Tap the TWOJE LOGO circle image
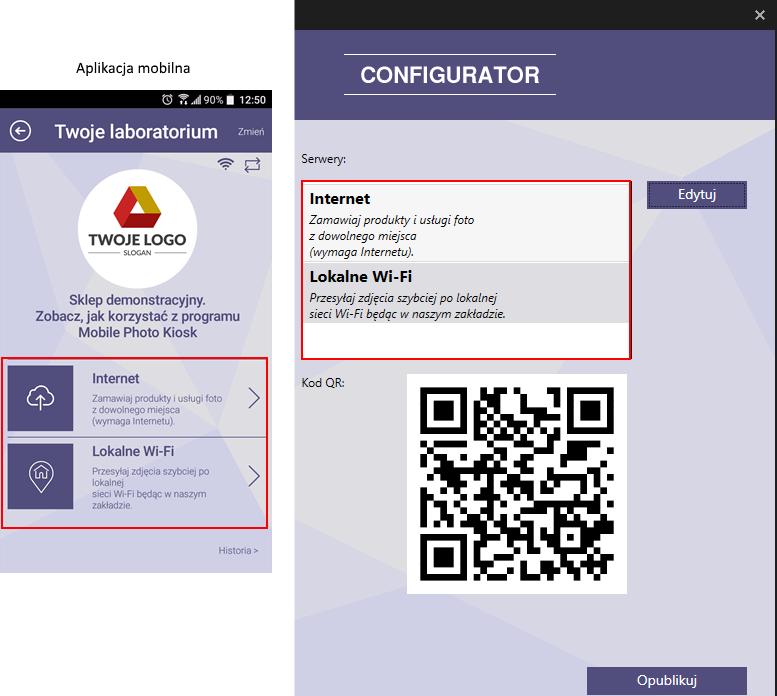 click(138, 228)
